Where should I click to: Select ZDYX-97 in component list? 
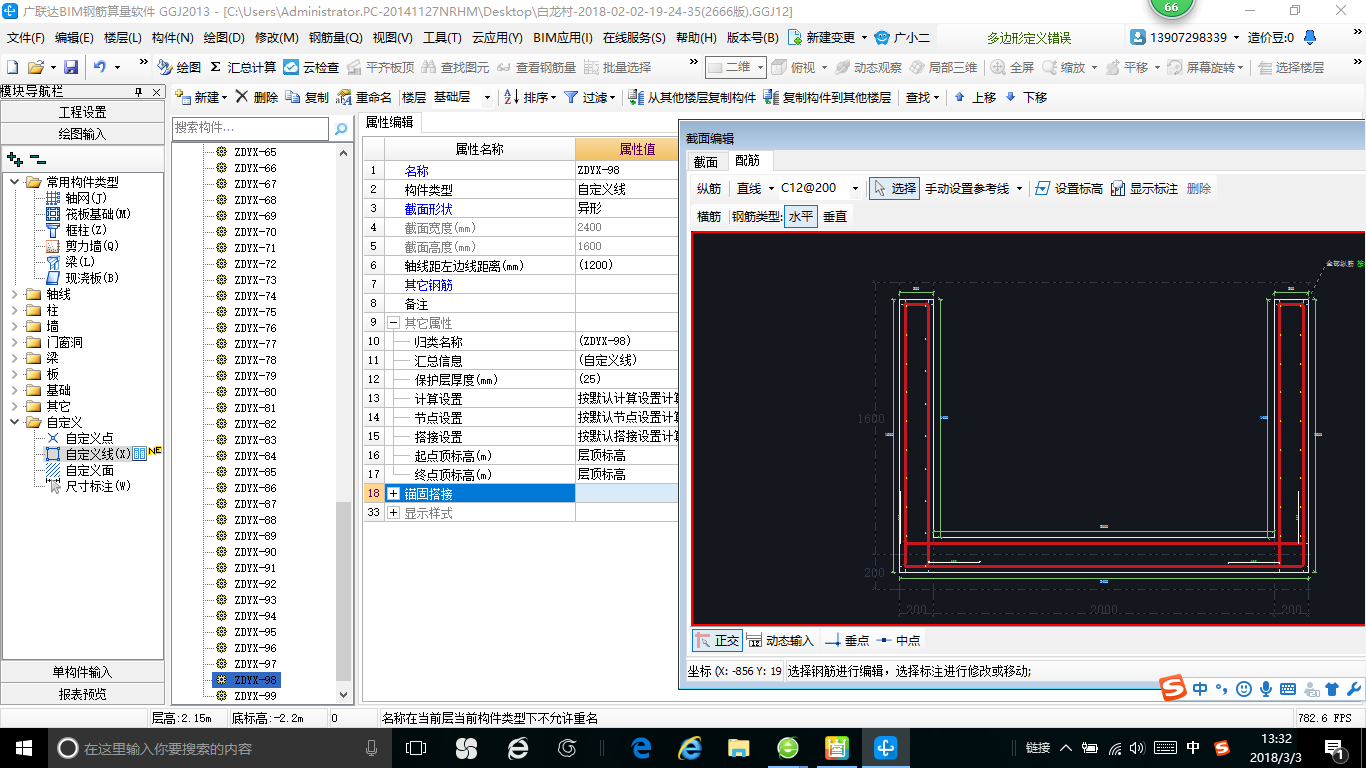(x=255, y=664)
